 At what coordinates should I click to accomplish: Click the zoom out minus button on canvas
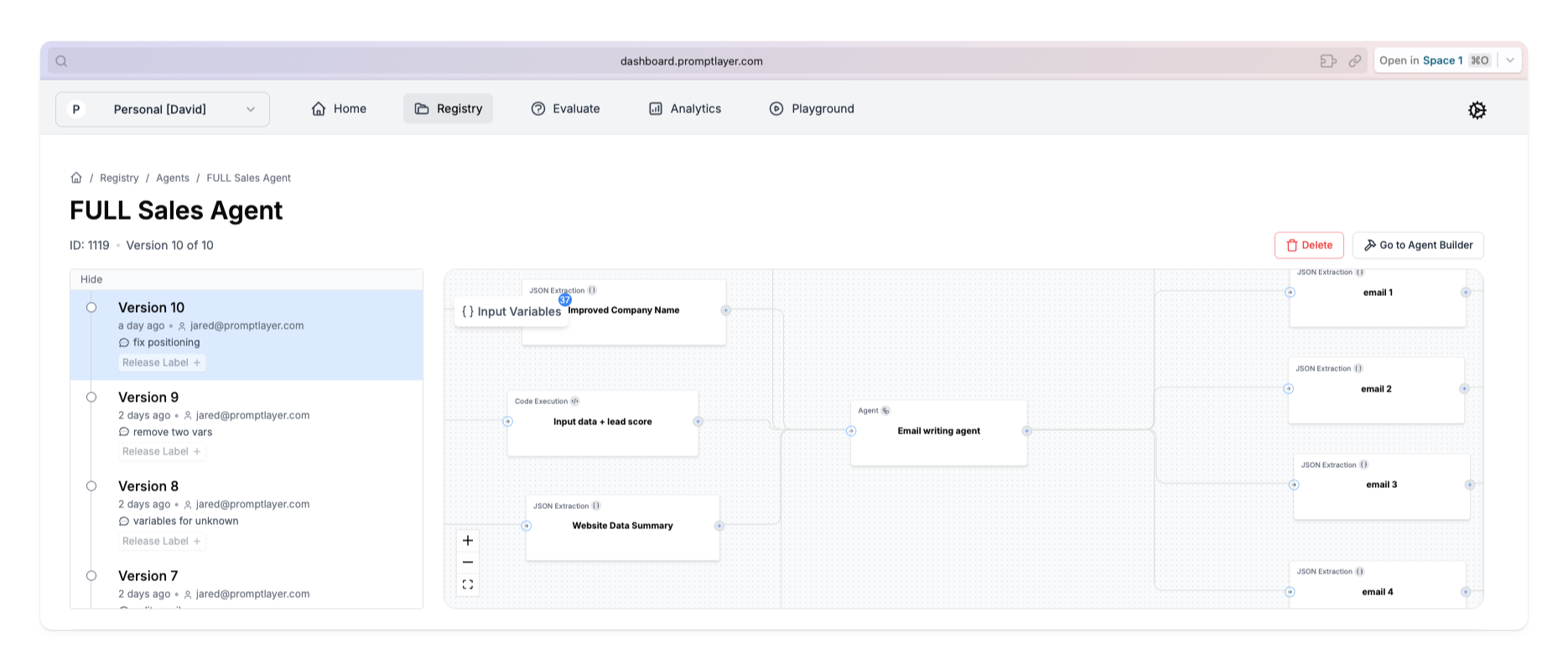pyautogui.click(x=468, y=563)
